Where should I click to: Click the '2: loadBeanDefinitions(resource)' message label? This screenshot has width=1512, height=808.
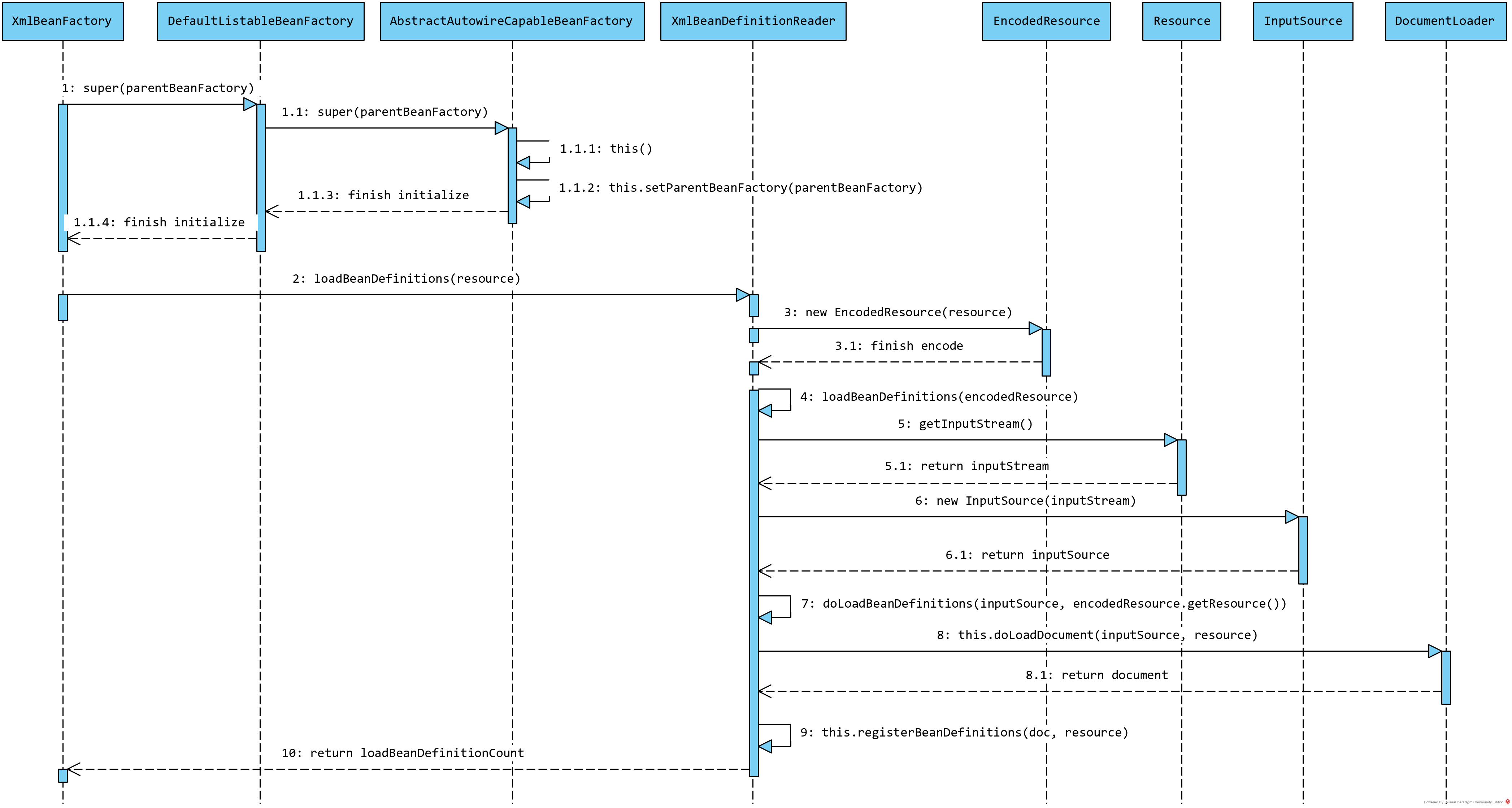pos(406,279)
